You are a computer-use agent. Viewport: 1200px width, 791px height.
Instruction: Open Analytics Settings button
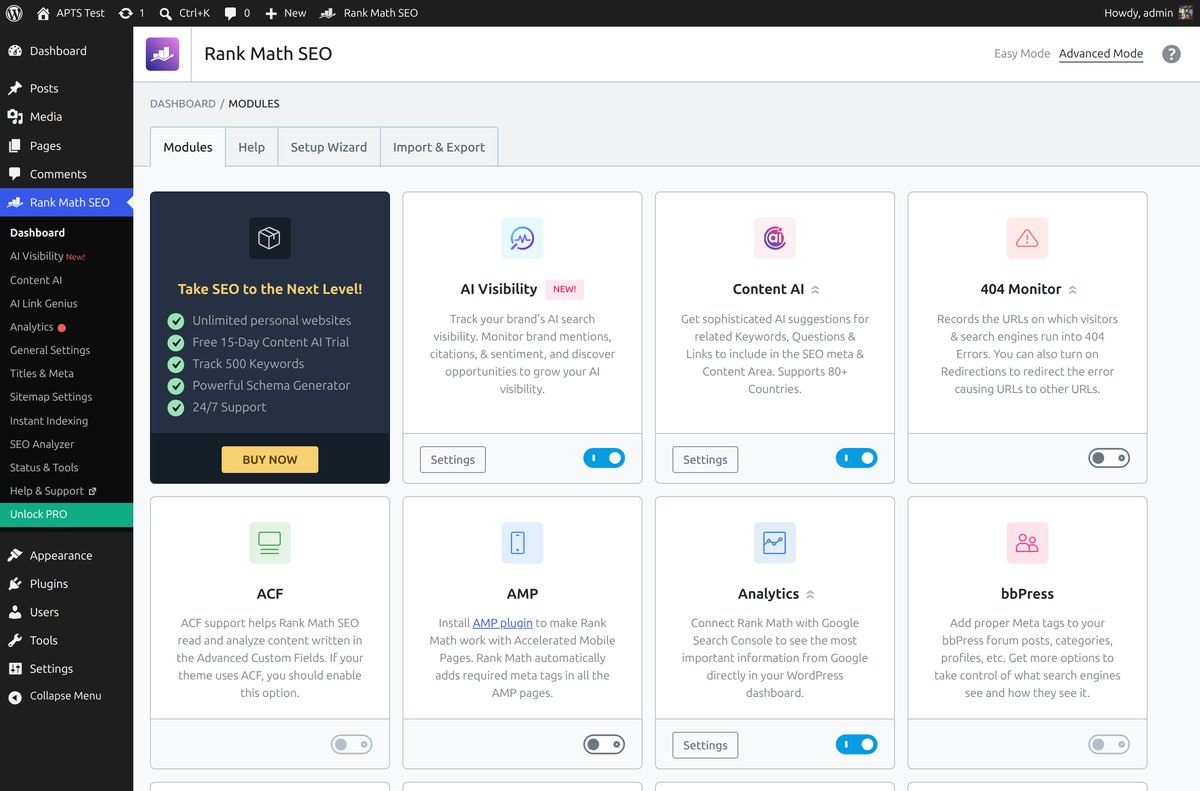click(705, 745)
